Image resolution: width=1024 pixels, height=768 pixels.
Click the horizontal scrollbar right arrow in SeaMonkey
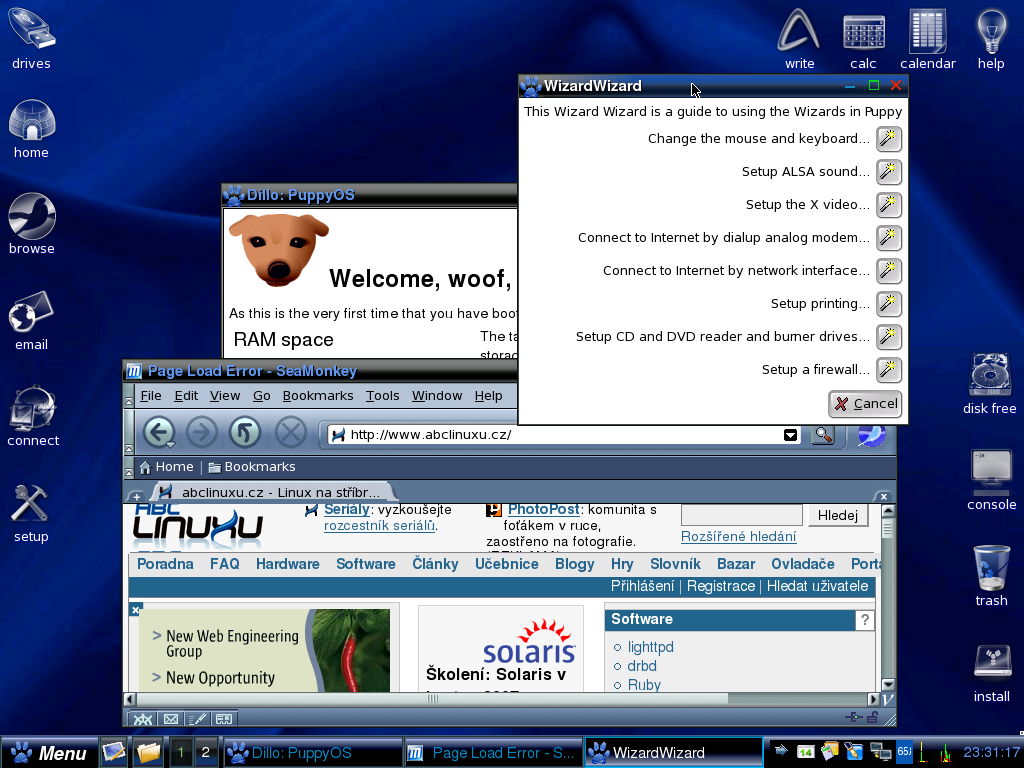tap(873, 699)
